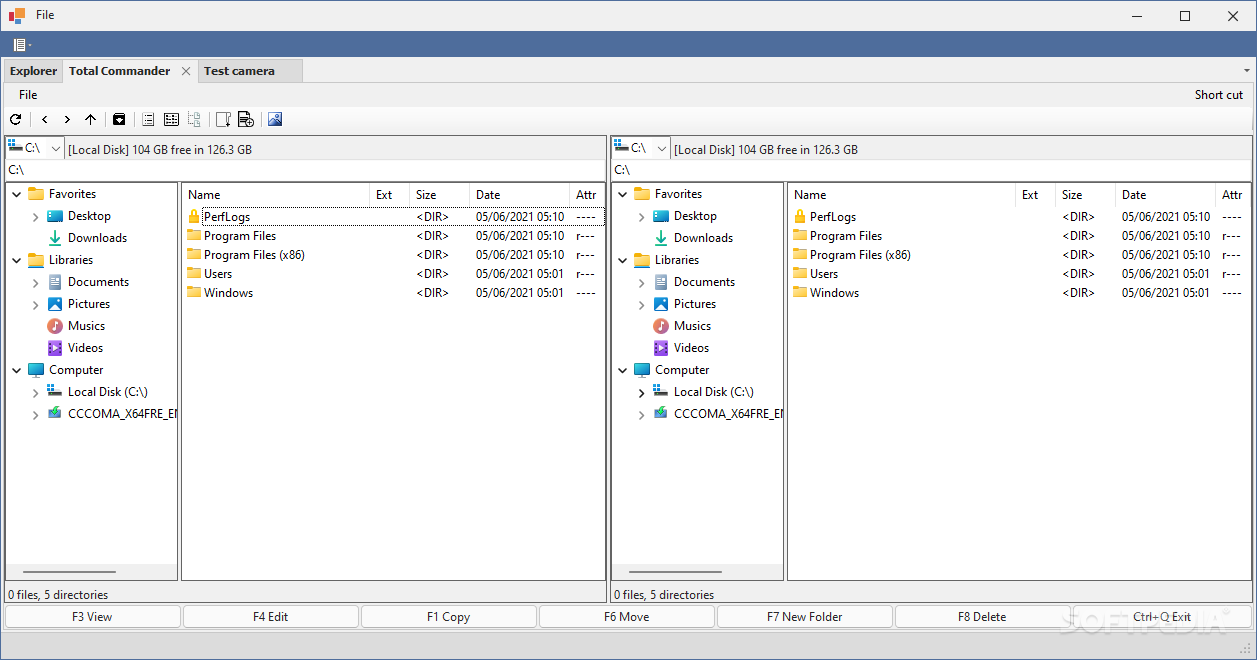Click the picture thumbnail view icon
Viewport: 1257px width, 660px height.
point(275,119)
